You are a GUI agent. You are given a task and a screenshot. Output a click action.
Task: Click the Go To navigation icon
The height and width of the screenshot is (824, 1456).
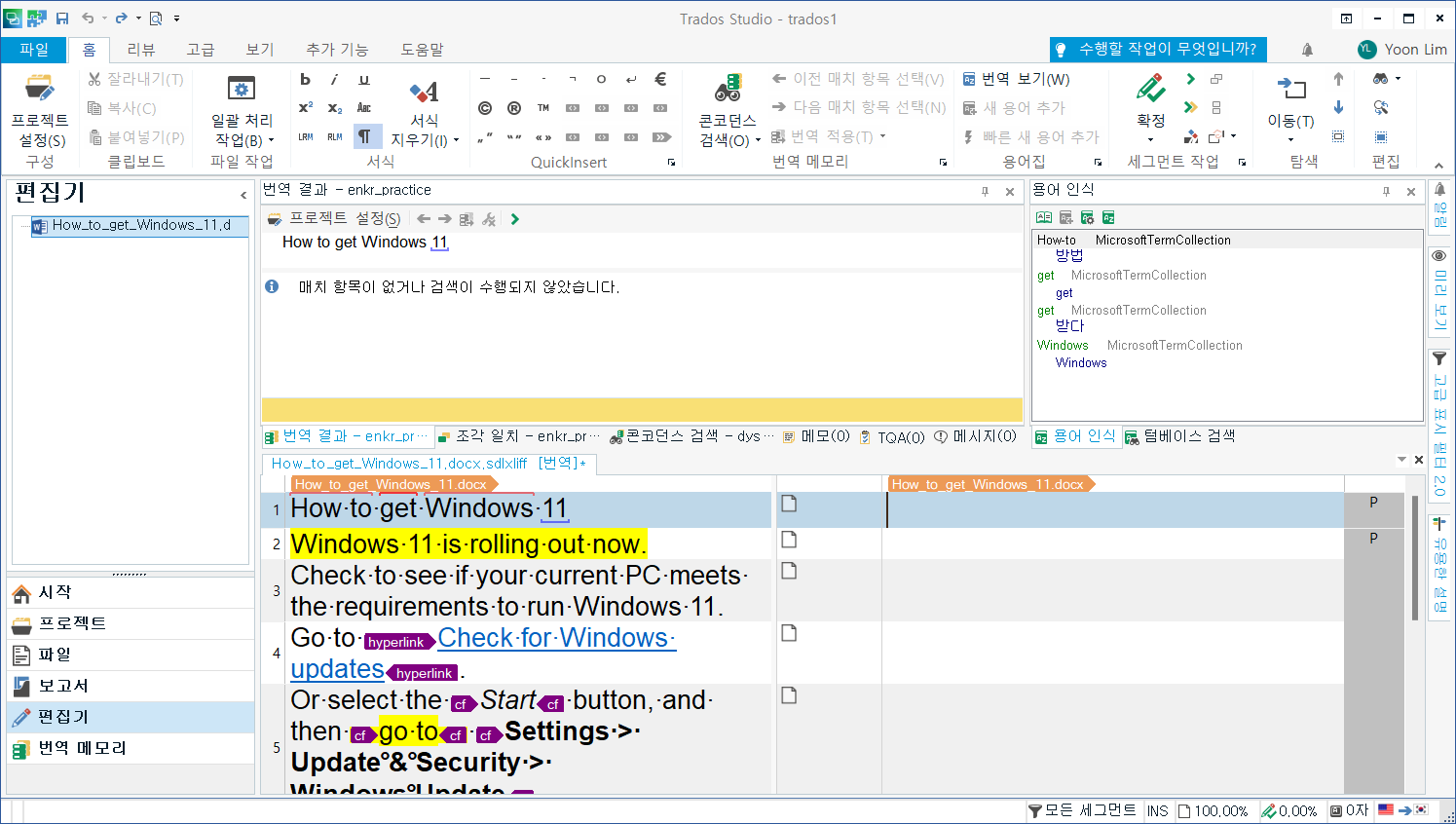pos(1290,89)
